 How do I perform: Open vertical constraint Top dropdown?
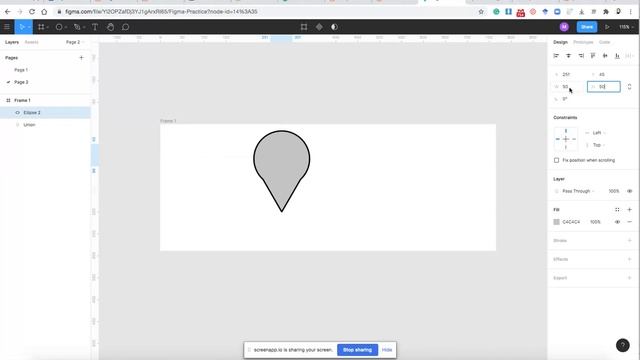click(x=598, y=145)
